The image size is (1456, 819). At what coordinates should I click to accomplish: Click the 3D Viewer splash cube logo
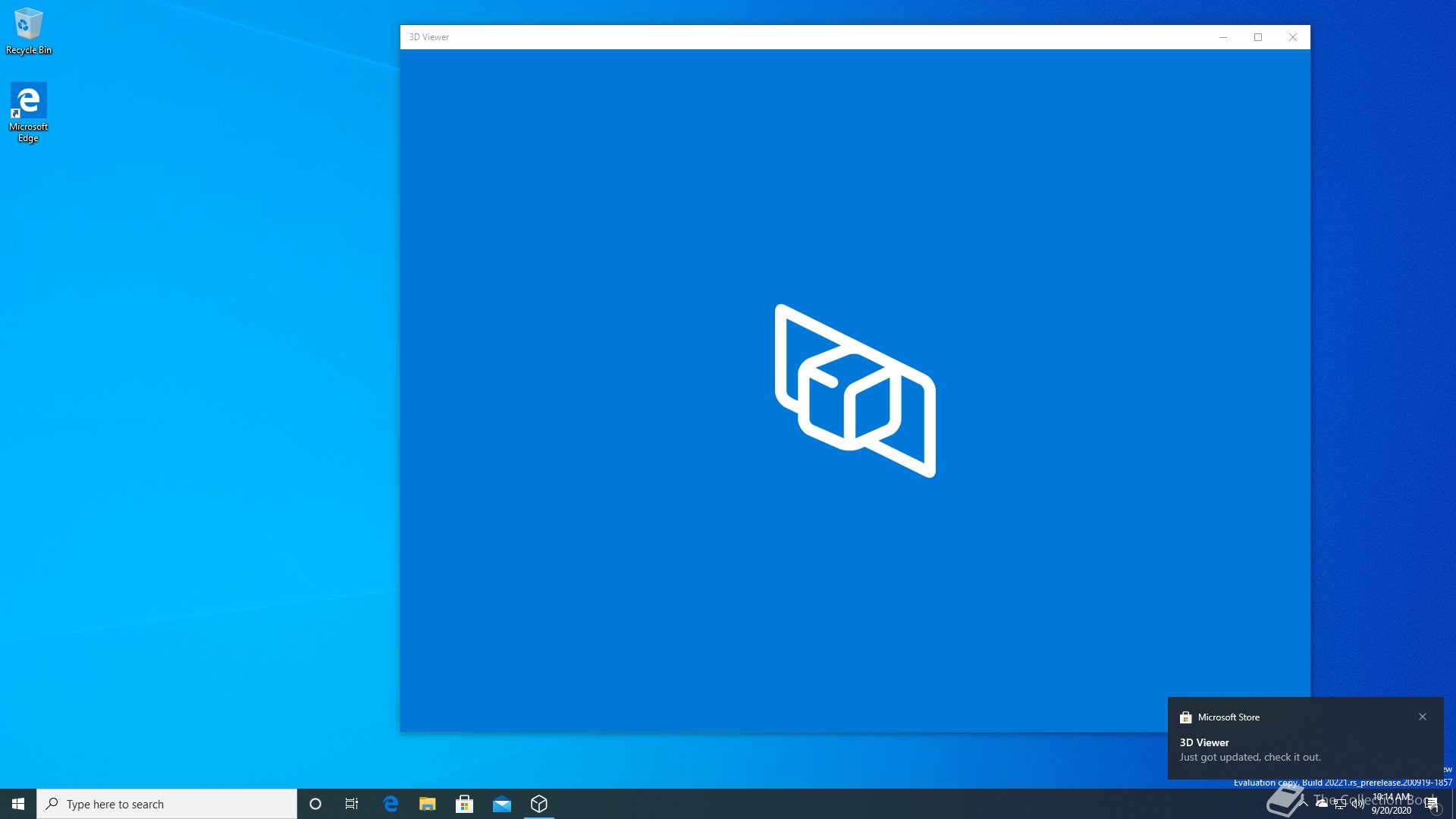click(x=855, y=391)
